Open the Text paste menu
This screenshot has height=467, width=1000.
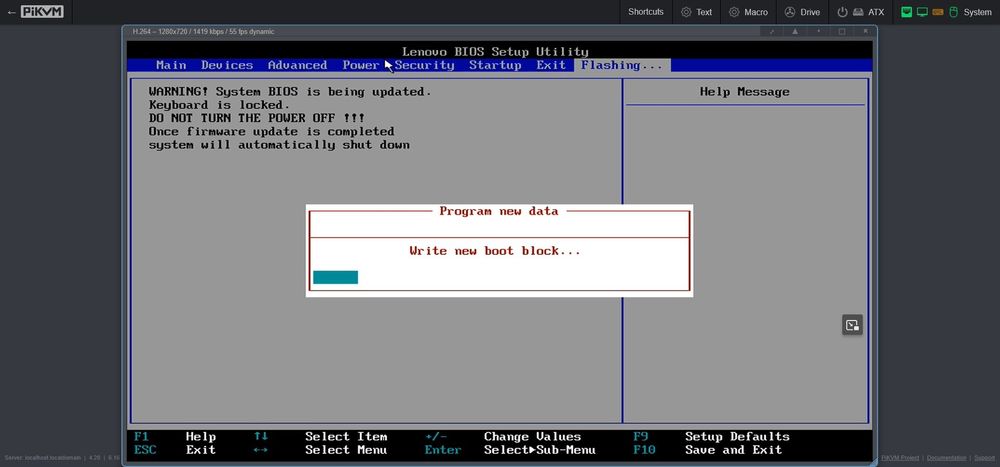[x=696, y=11]
